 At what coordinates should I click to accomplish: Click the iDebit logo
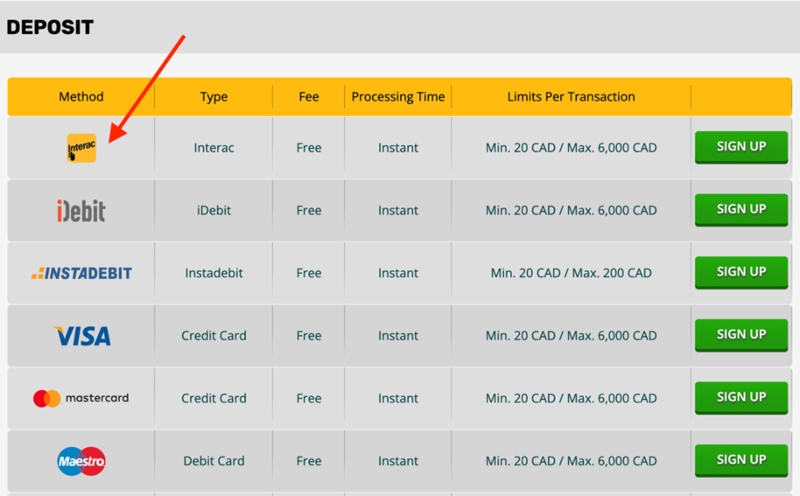[81, 210]
